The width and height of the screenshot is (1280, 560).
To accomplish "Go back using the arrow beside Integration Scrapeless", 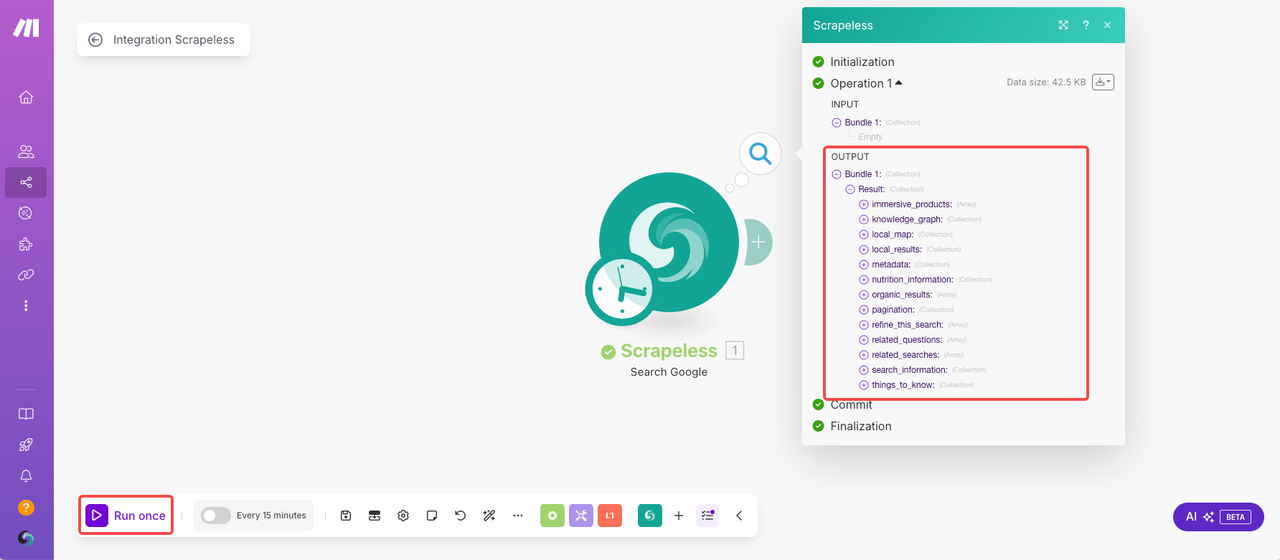I will point(95,40).
